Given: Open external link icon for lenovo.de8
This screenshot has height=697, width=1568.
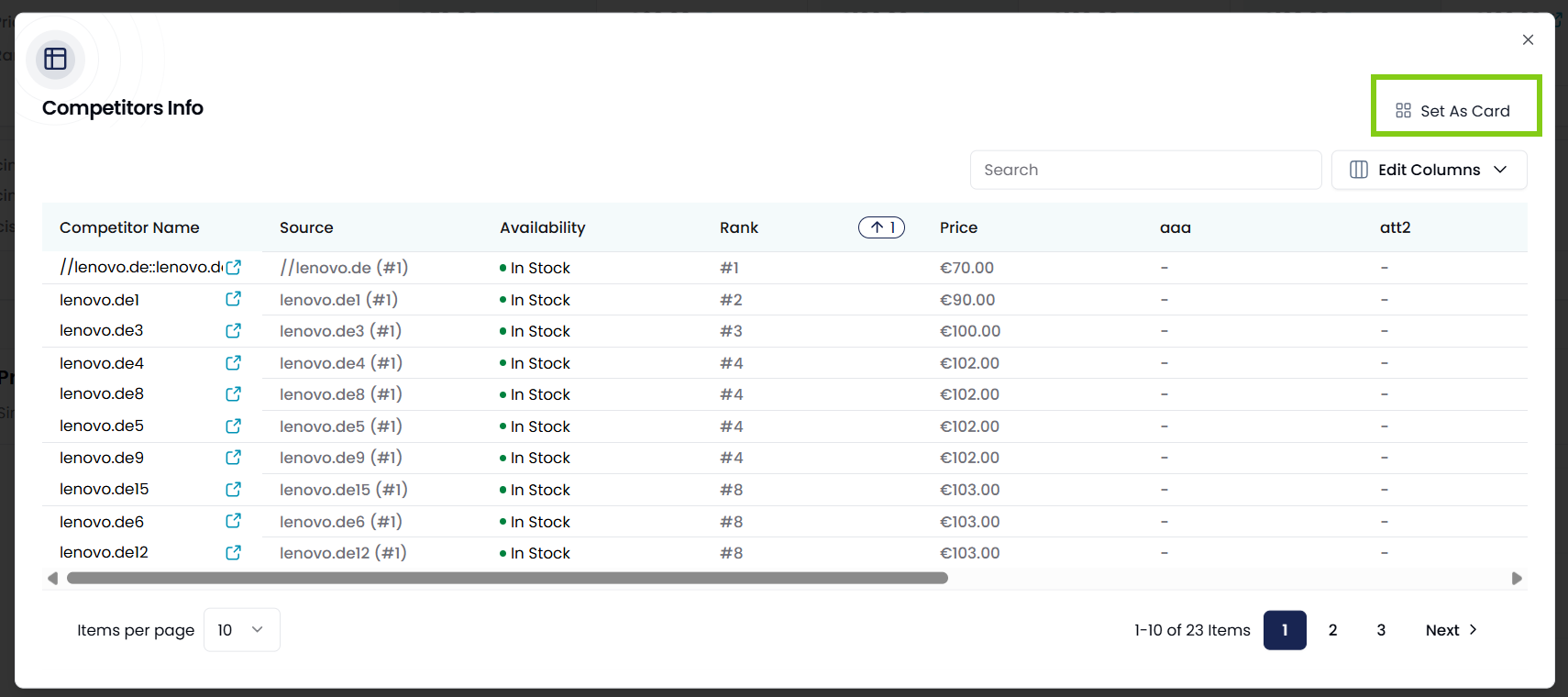Looking at the screenshot, I should (x=234, y=393).
